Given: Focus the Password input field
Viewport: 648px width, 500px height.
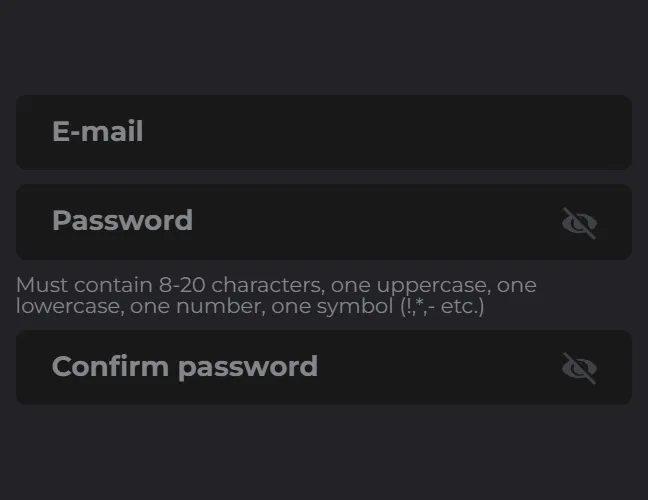Looking at the screenshot, I should tap(324, 222).
